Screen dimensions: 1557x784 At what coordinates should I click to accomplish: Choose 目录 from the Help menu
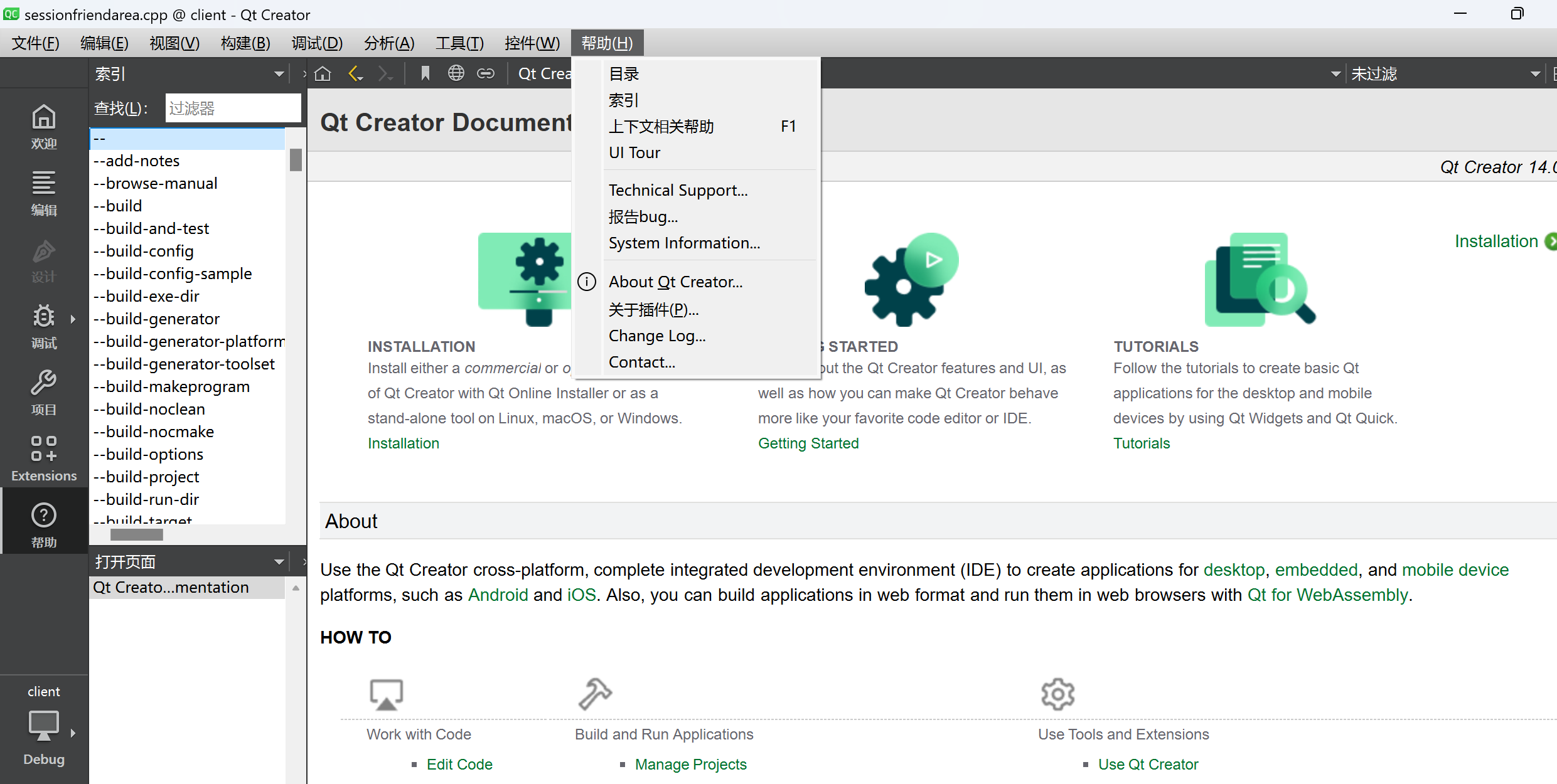697,74
